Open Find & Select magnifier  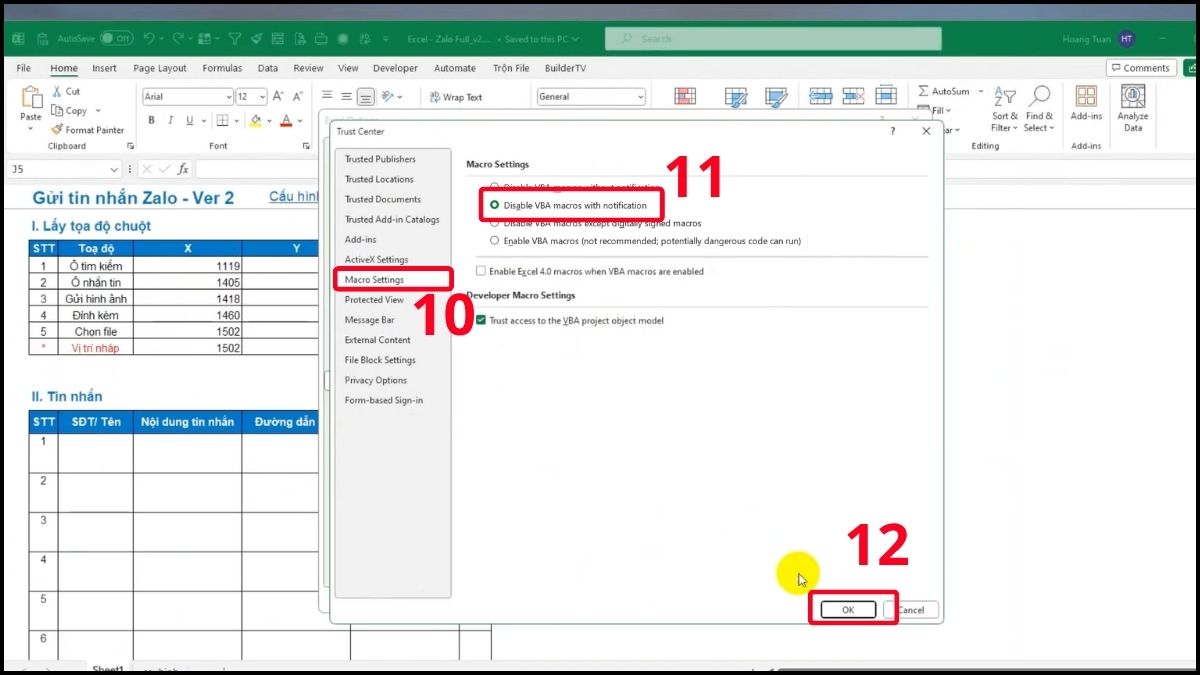point(1040,109)
